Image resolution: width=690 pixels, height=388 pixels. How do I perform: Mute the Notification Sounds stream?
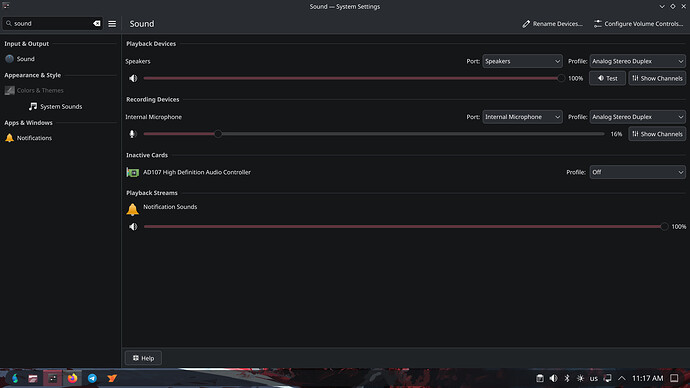[133, 227]
